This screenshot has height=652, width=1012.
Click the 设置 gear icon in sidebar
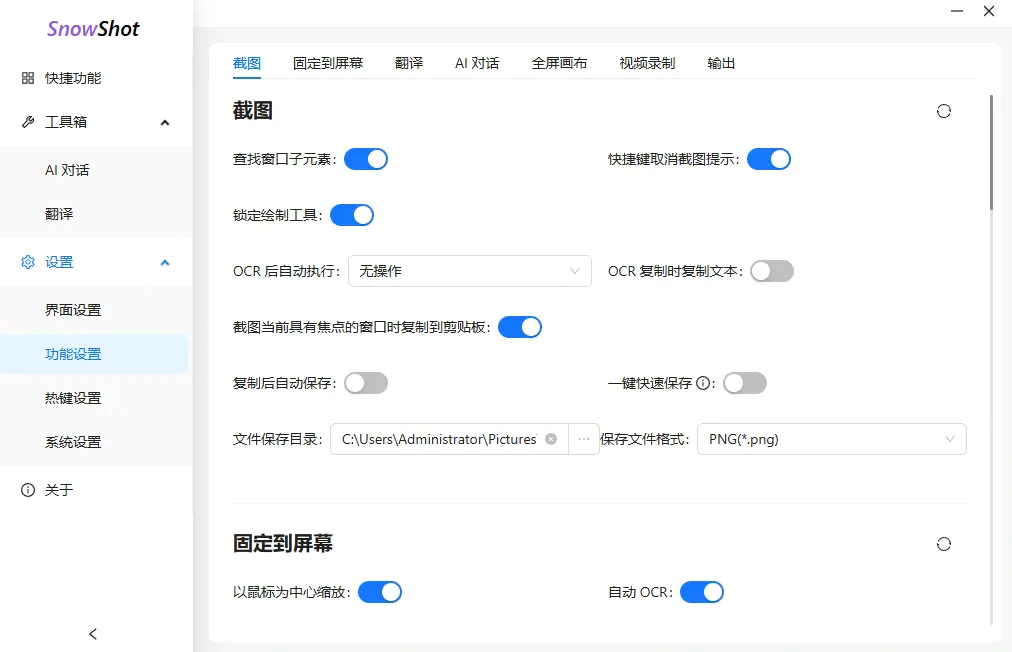coord(26,262)
